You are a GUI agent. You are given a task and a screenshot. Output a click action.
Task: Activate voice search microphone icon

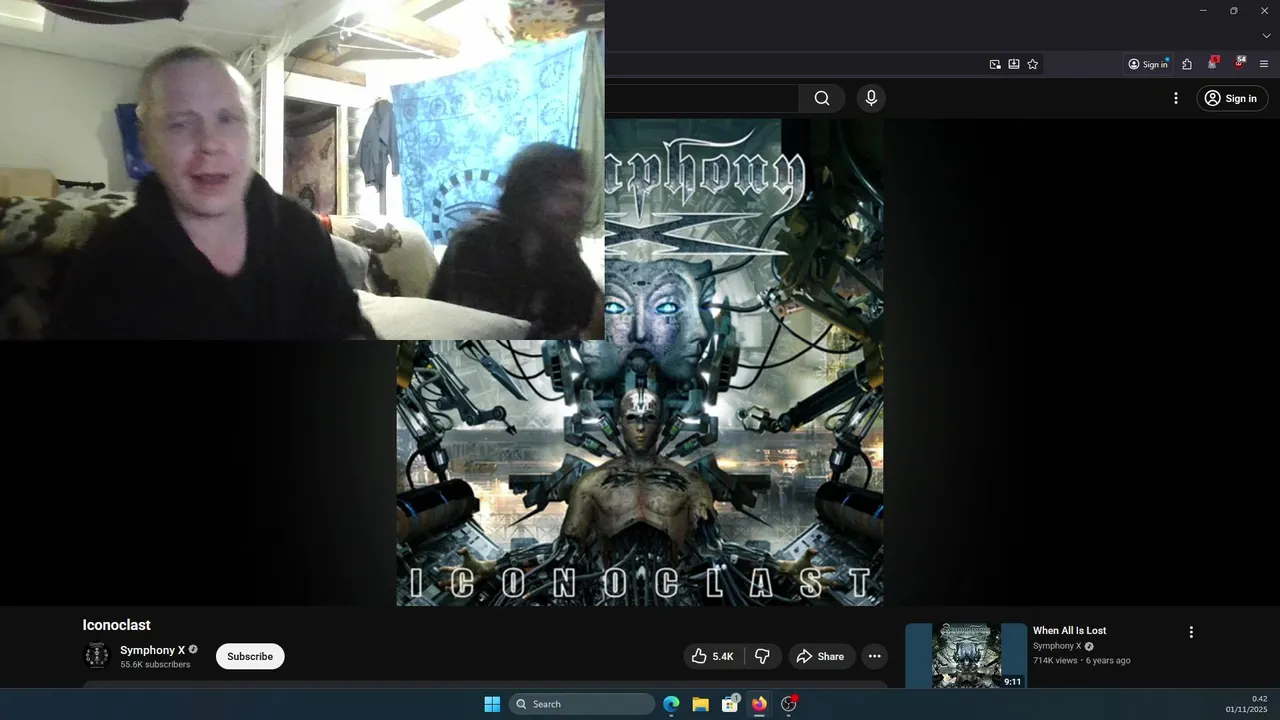coord(871,98)
